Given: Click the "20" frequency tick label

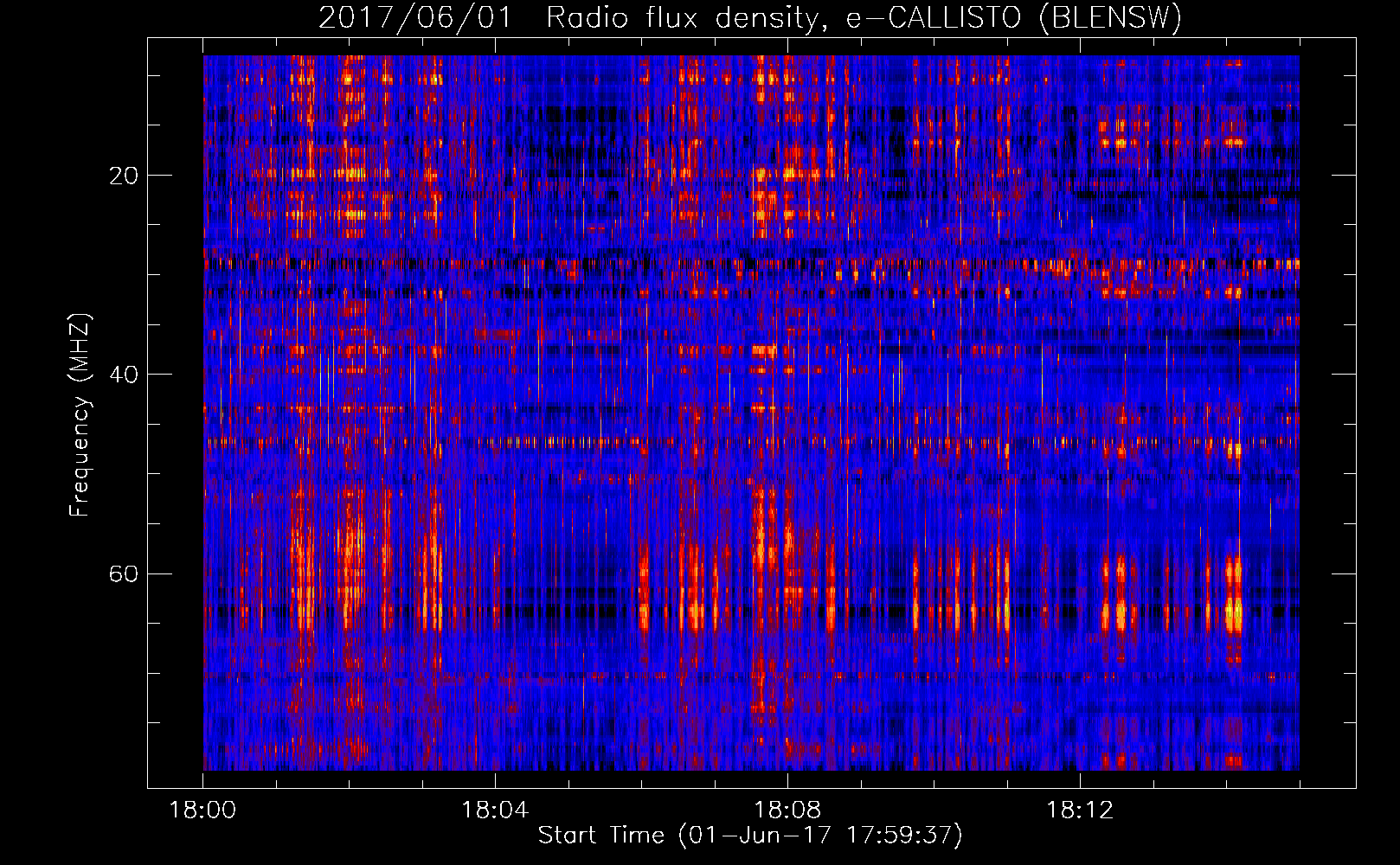Looking at the screenshot, I should click(124, 176).
